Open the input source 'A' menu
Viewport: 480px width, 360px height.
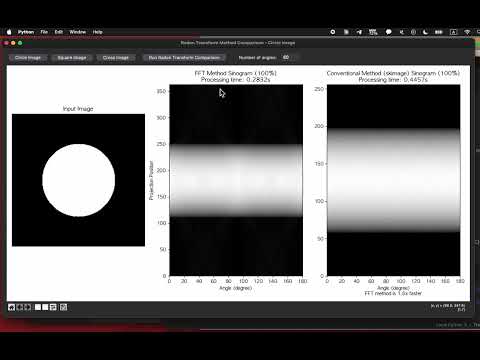[x=453, y=32]
